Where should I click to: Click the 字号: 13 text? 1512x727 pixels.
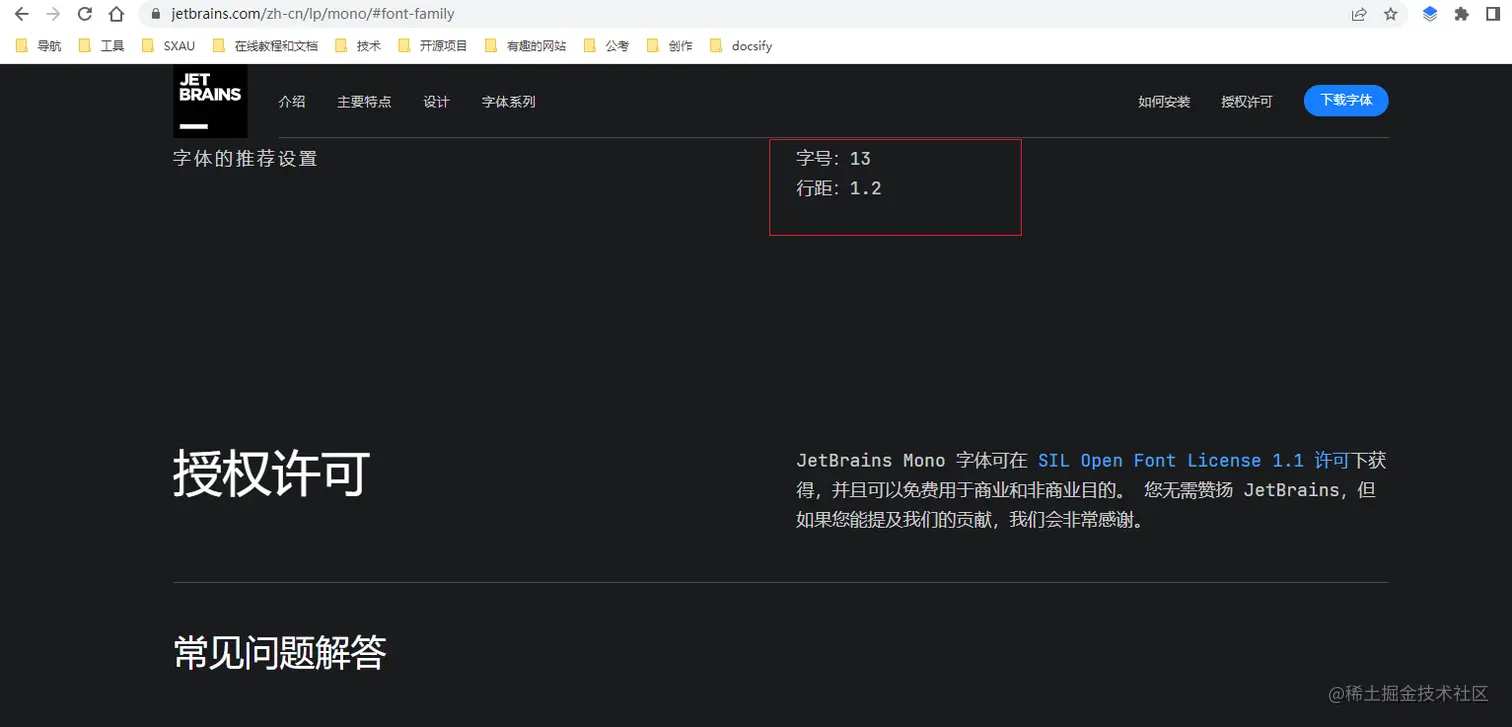(x=833, y=158)
